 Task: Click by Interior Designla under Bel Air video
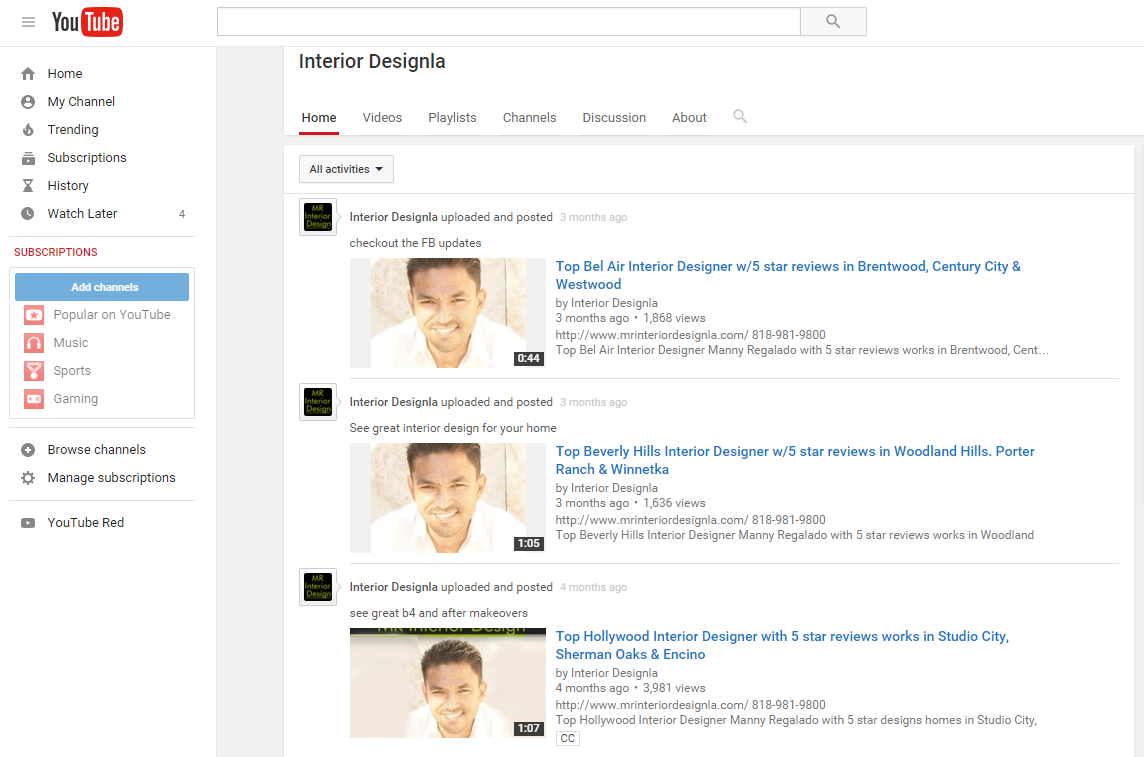(606, 303)
